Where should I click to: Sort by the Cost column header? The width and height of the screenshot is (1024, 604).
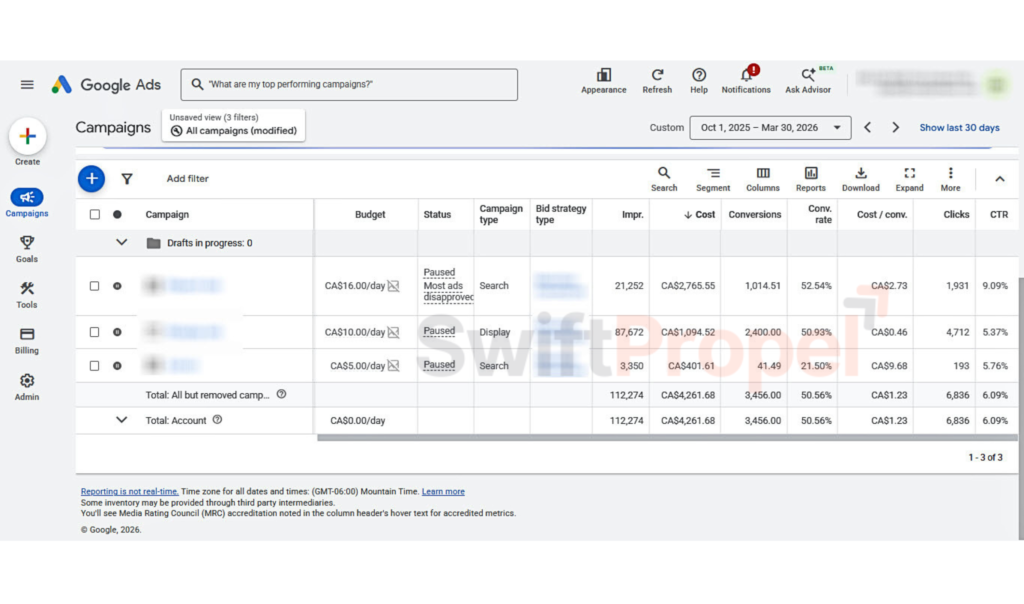(x=699, y=214)
